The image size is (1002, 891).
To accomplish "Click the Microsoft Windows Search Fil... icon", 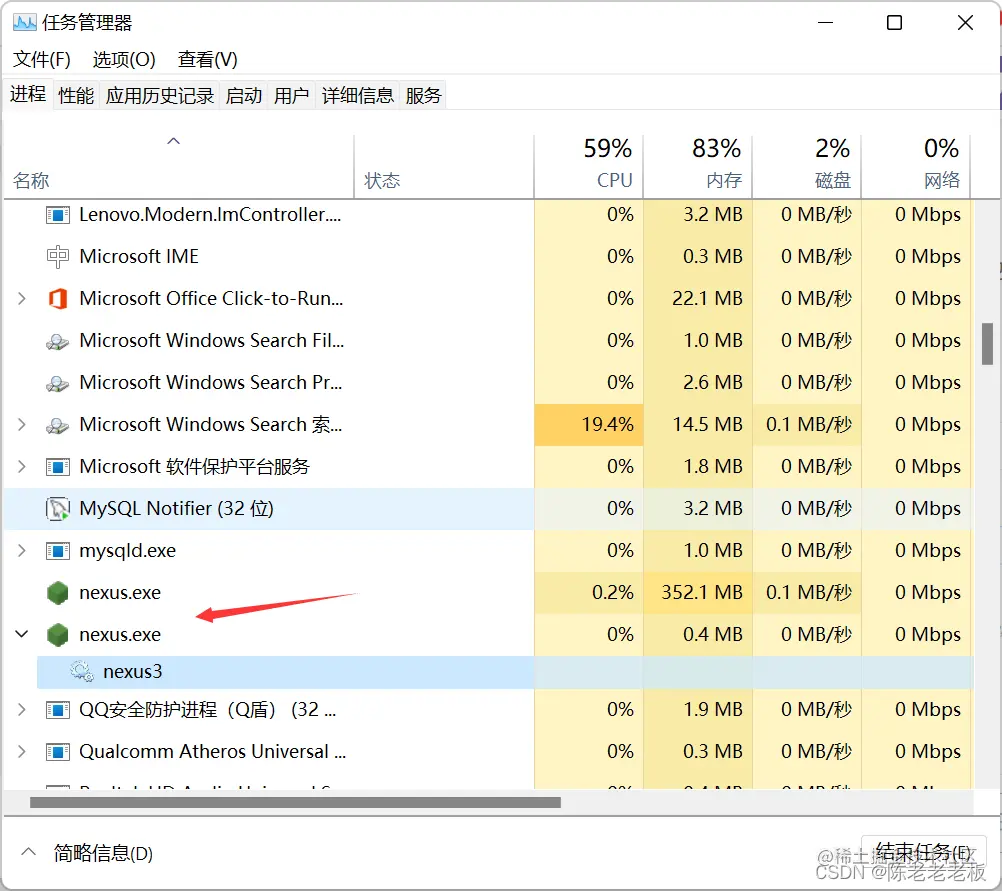I will tap(58, 341).
